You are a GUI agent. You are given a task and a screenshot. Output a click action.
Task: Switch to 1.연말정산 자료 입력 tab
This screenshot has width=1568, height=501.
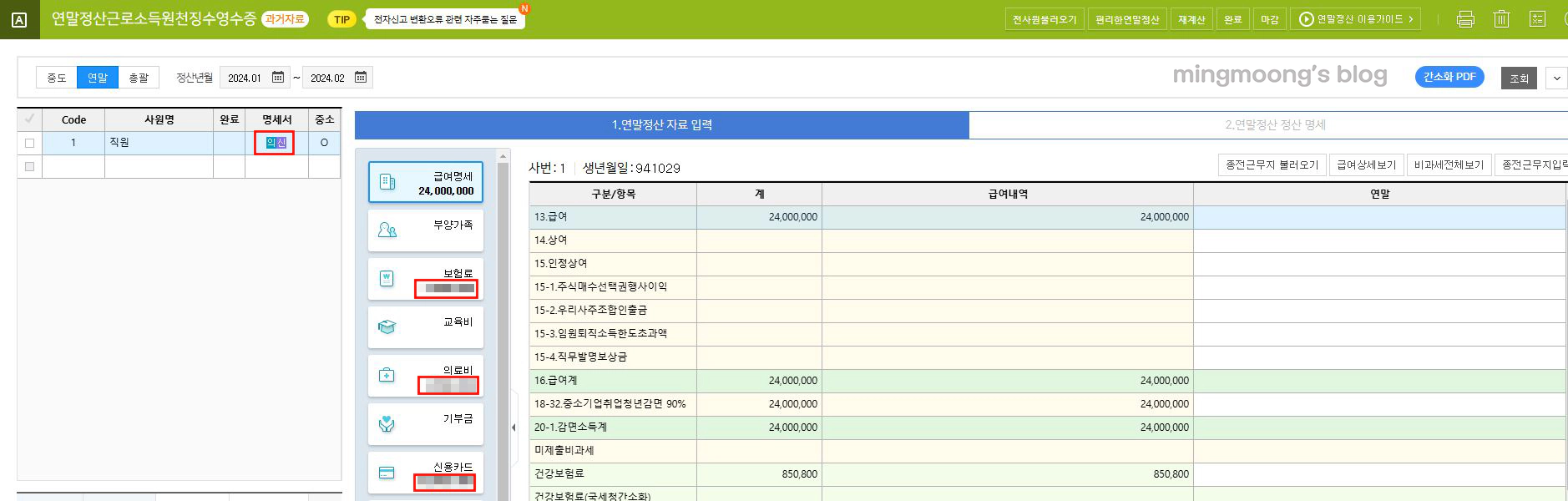[662, 124]
